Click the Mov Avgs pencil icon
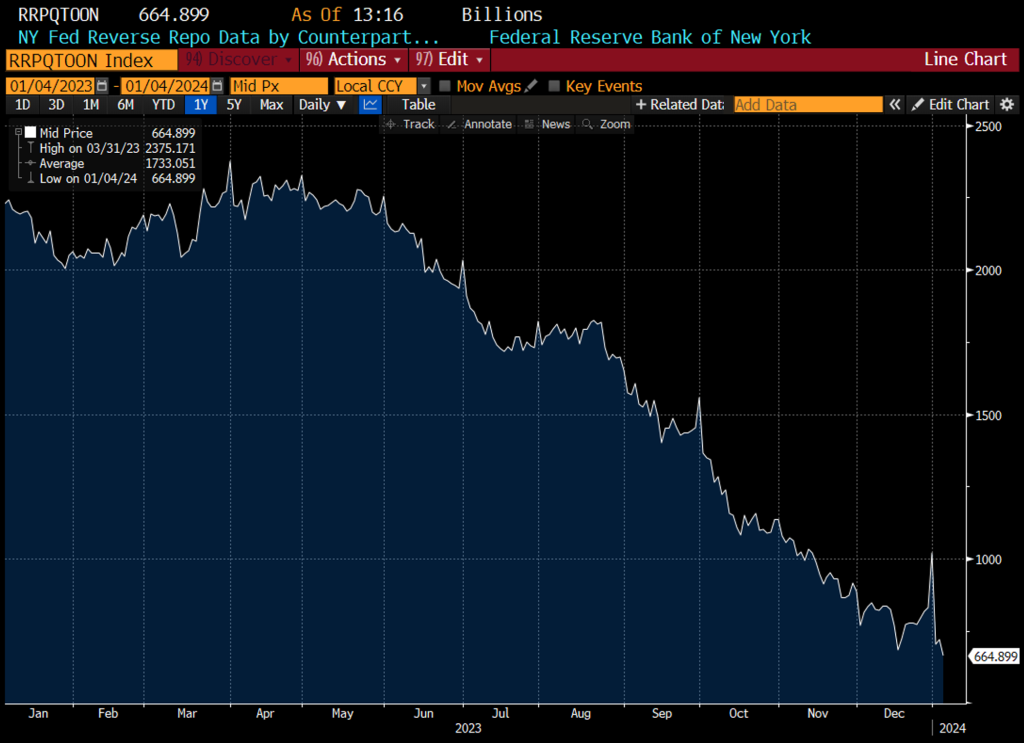The width and height of the screenshot is (1024, 743). tap(531, 87)
